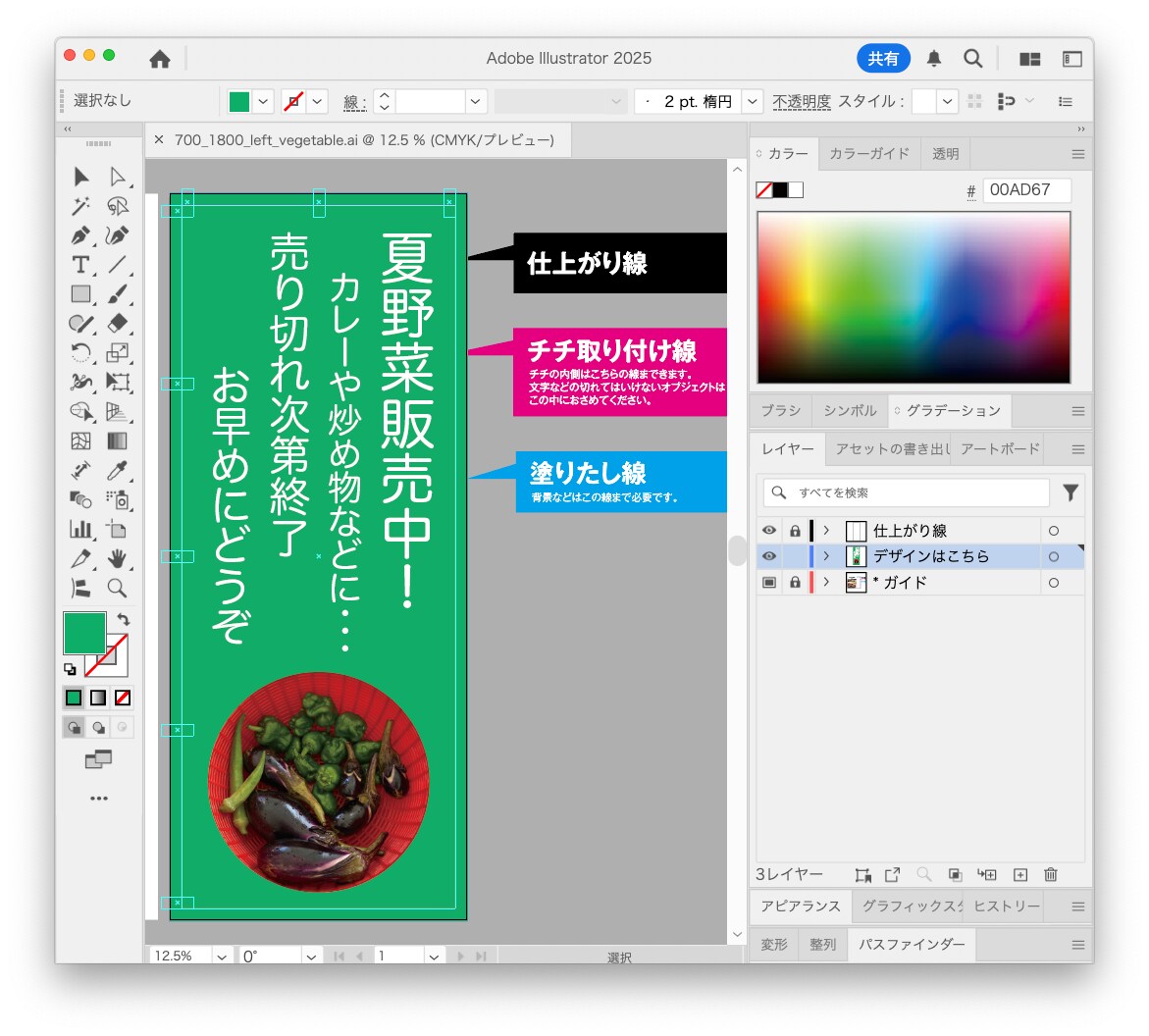Expand the ガイド layer
The image size is (1149, 1036).
click(826, 583)
